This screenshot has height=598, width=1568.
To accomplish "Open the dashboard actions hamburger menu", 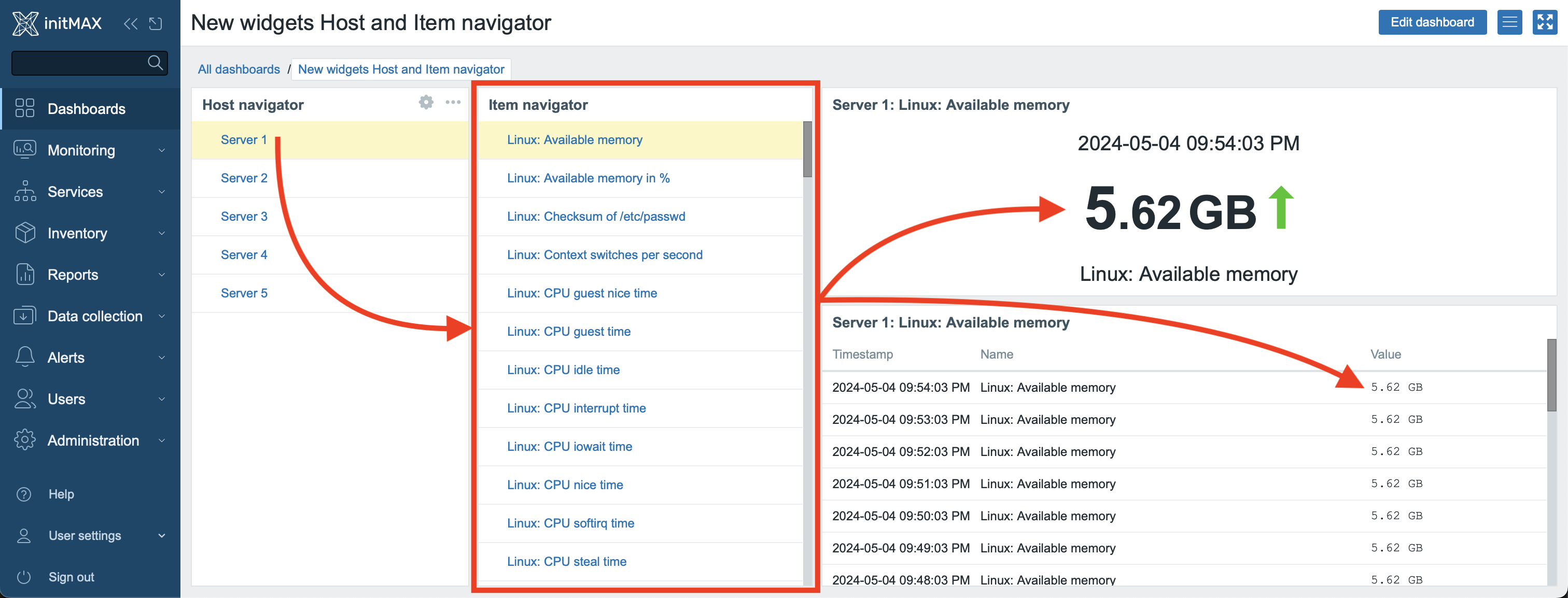I will tap(1509, 22).
